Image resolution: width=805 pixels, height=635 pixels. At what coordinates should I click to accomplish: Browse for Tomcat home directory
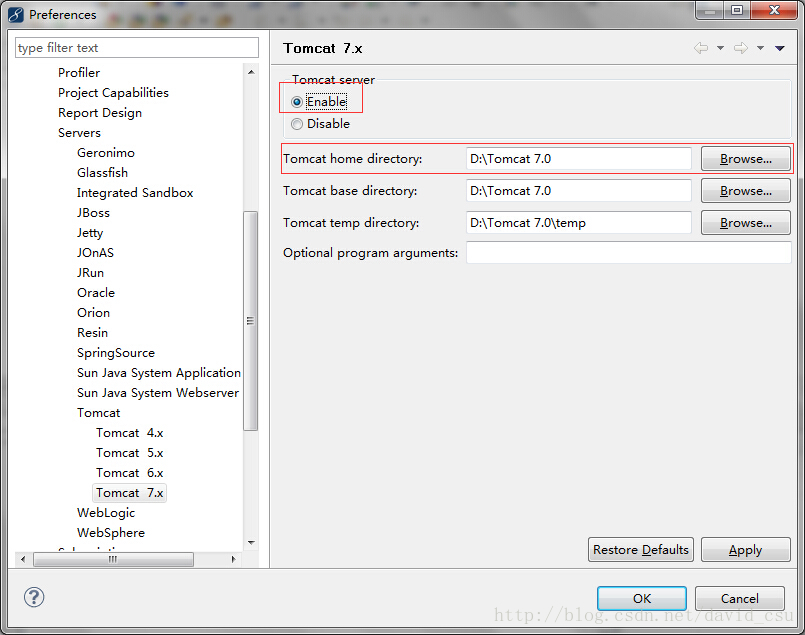click(745, 159)
